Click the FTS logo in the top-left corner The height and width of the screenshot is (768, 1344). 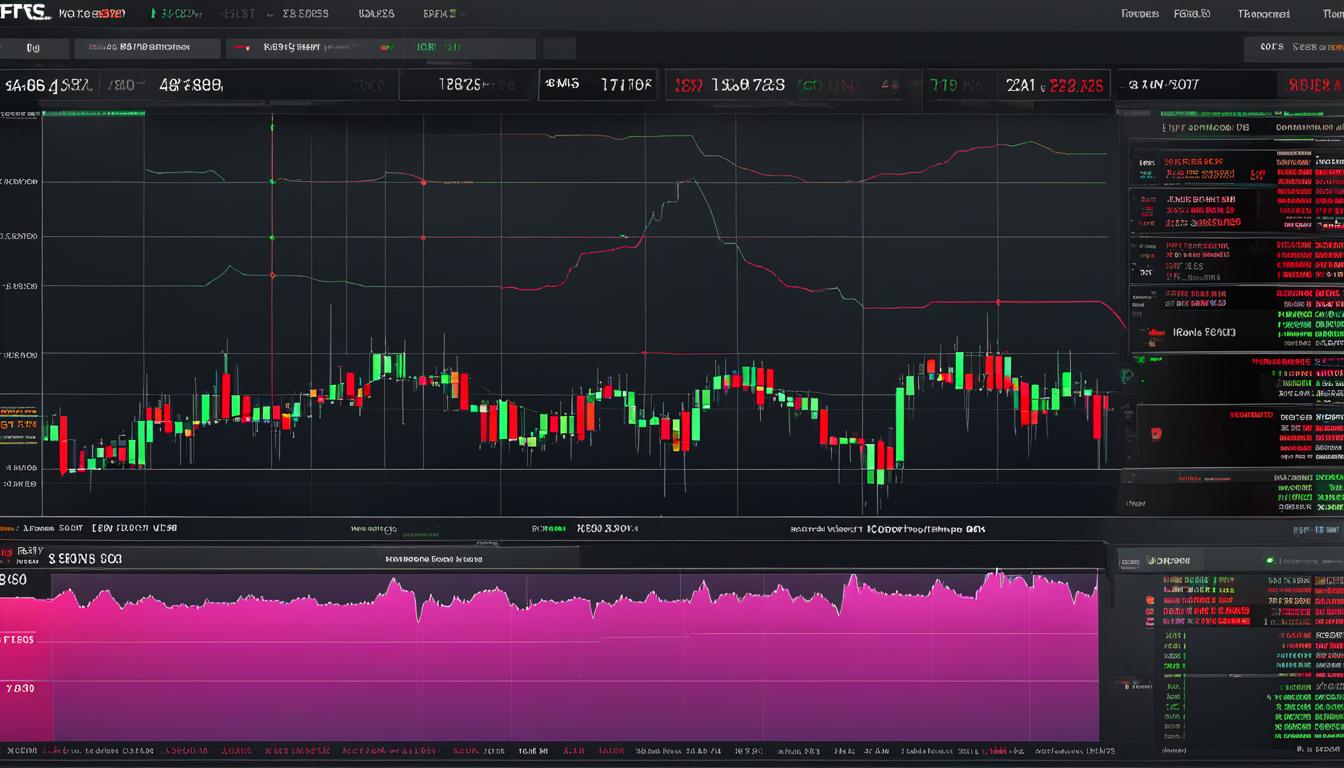tap(28, 13)
